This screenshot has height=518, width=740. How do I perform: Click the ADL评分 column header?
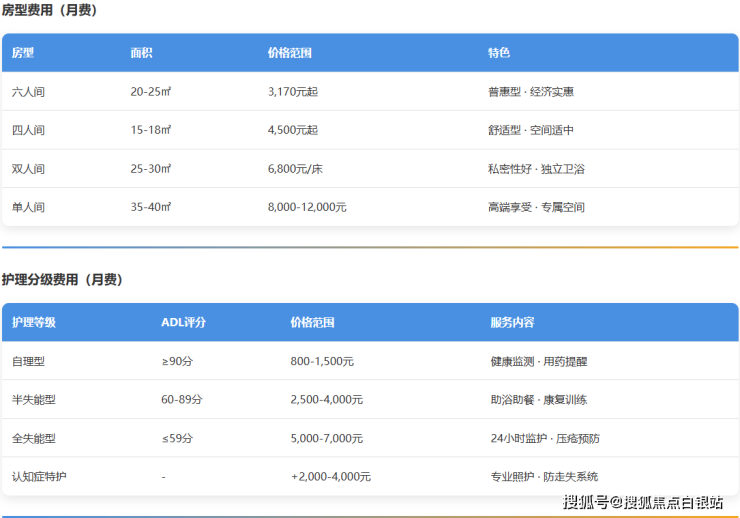pyautogui.click(x=183, y=323)
